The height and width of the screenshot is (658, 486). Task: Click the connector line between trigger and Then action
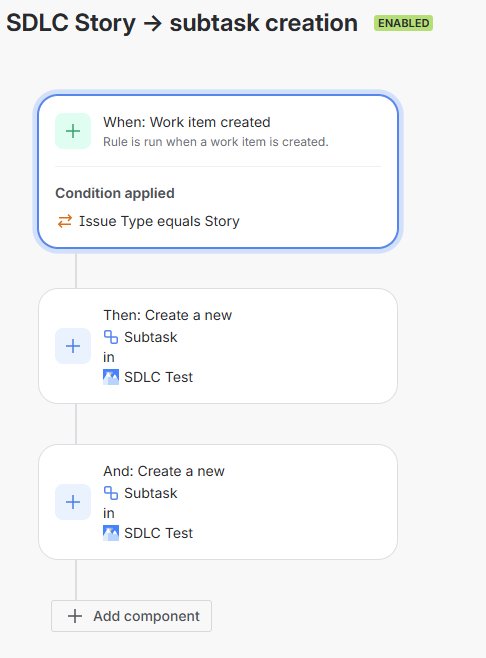tap(76, 270)
